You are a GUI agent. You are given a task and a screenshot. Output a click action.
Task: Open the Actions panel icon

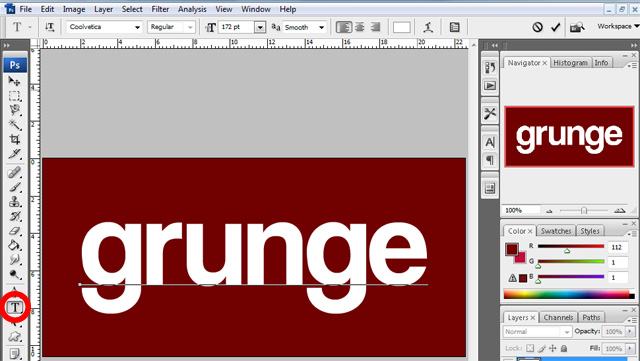click(490, 85)
